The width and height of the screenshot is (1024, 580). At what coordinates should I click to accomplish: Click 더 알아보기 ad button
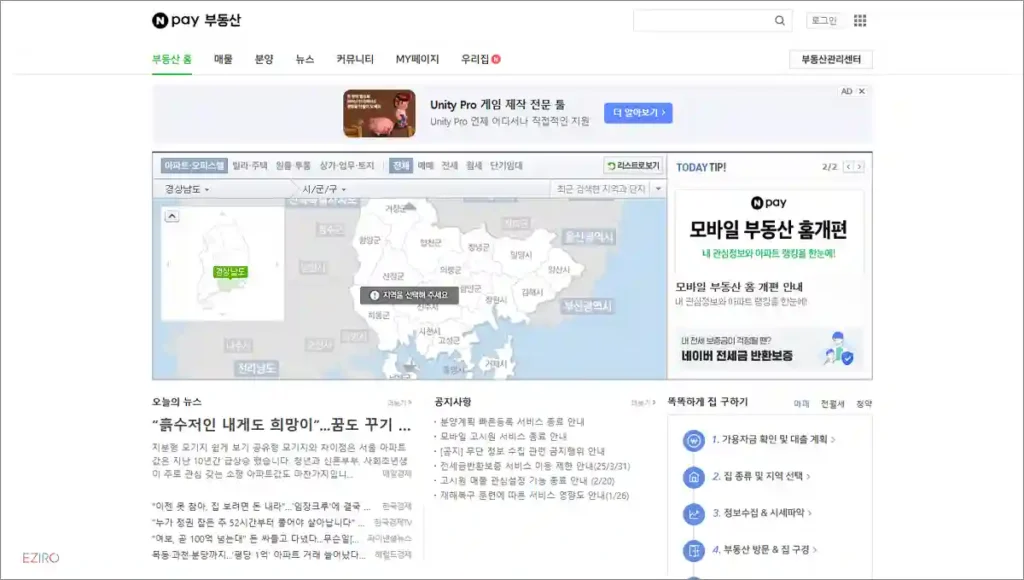pos(638,113)
